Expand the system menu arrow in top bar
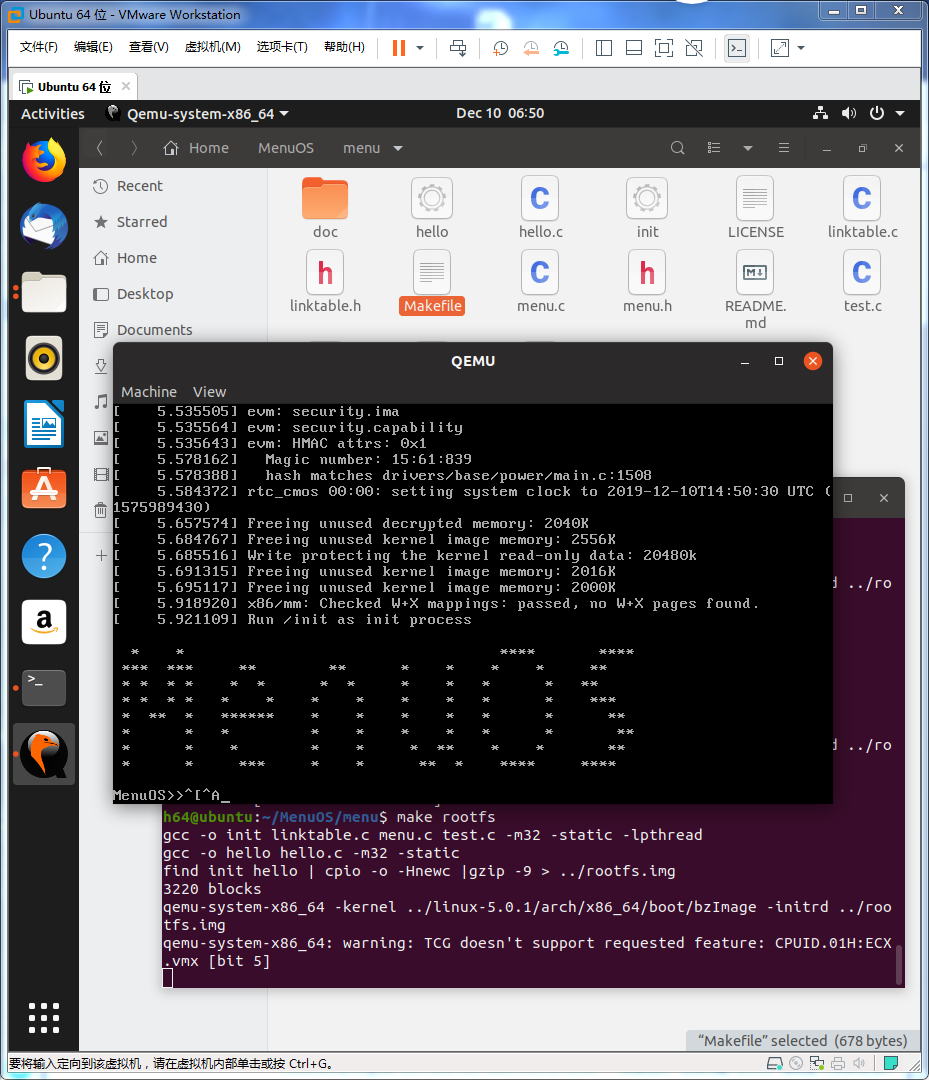 [900, 114]
